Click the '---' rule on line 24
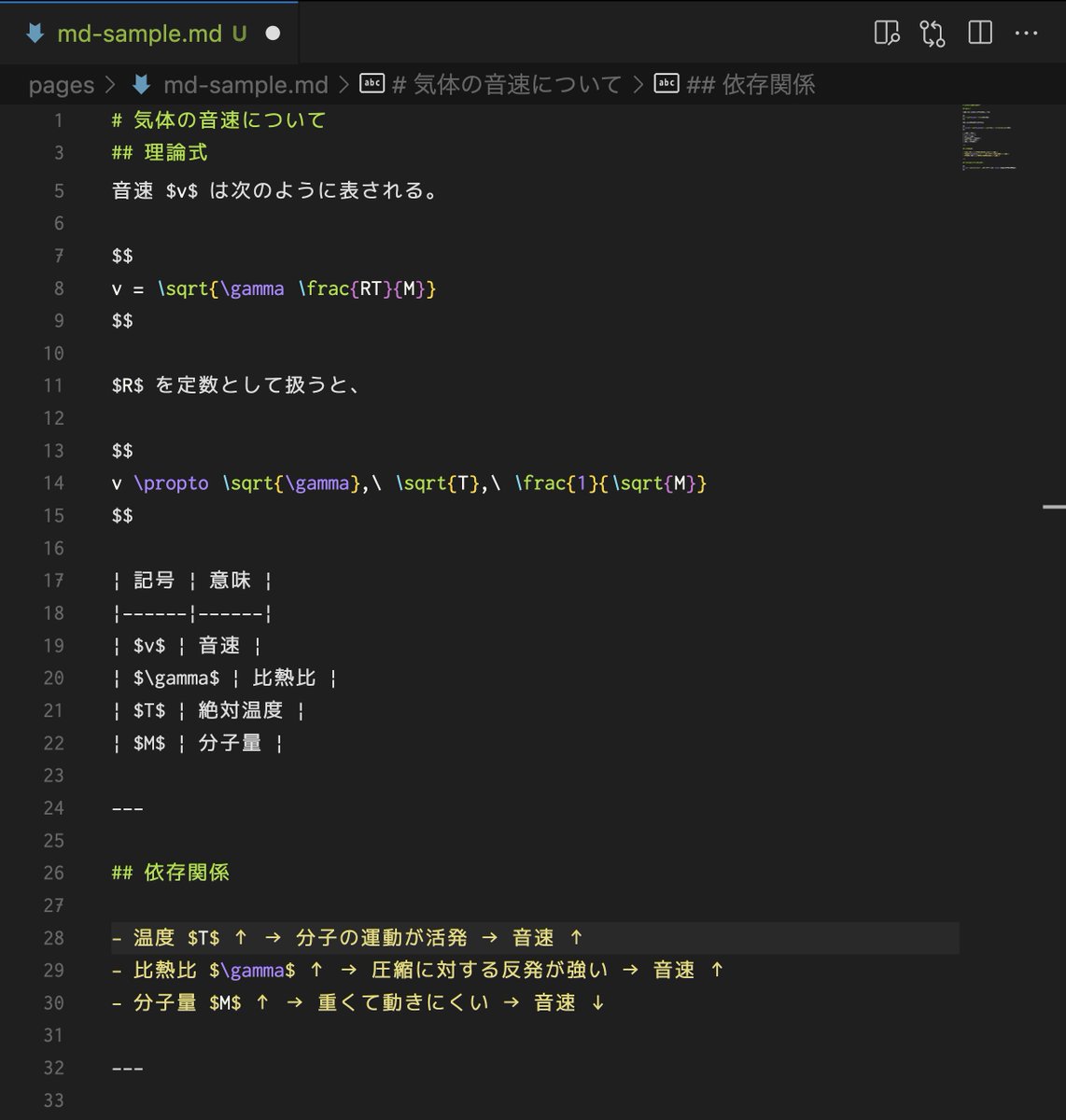 pyautogui.click(x=127, y=808)
